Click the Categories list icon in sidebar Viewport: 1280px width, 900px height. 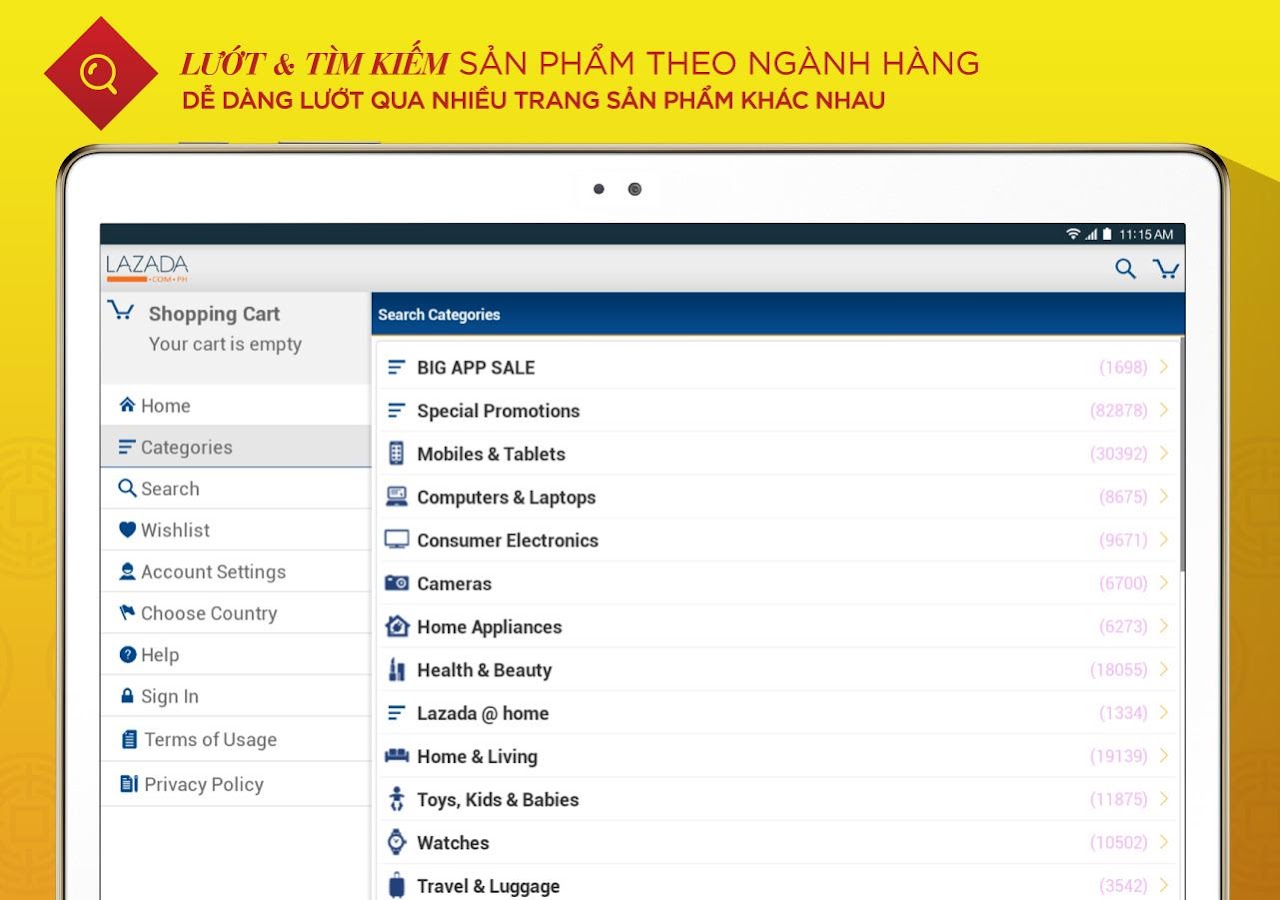[x=127, y=447]
